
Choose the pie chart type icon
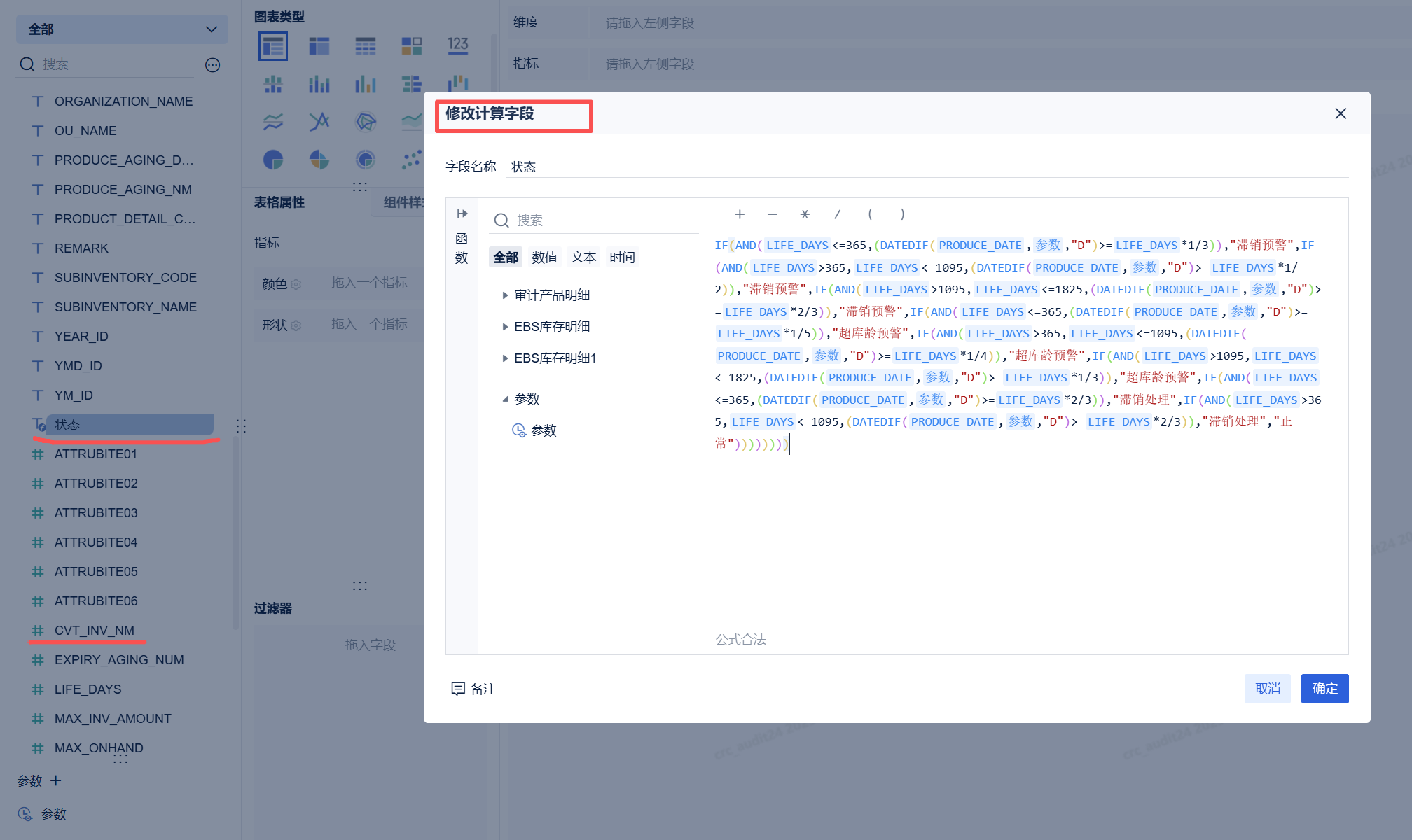tap(273, 160)
